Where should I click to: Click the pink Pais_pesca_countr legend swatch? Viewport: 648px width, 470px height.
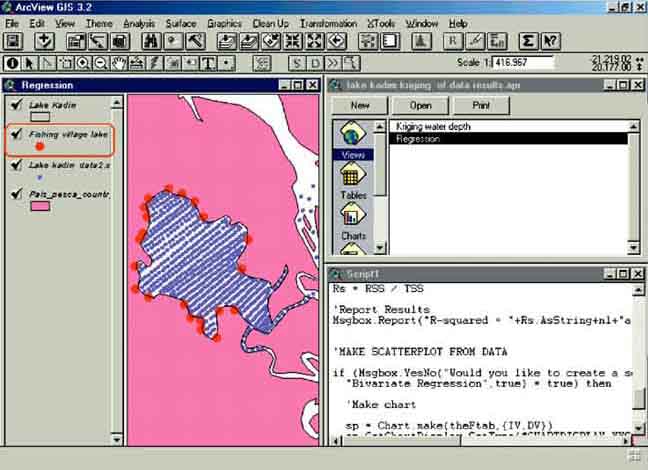point(40,207)
